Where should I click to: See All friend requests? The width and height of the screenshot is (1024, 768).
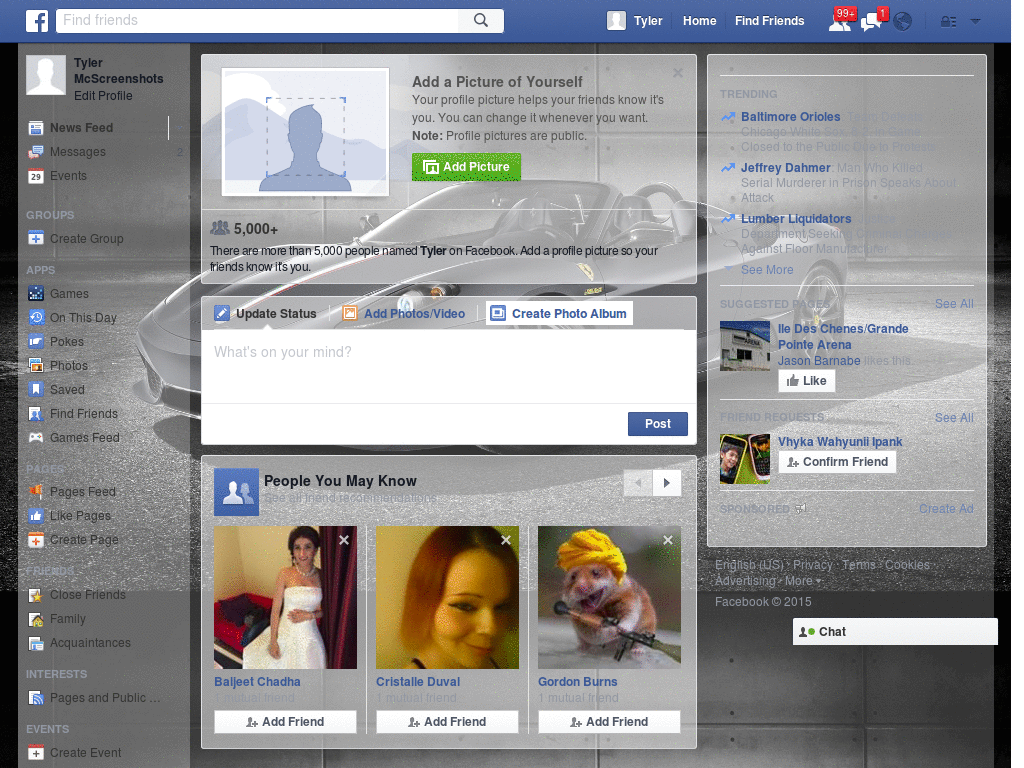pyautogui.click(x=953, y=417)
